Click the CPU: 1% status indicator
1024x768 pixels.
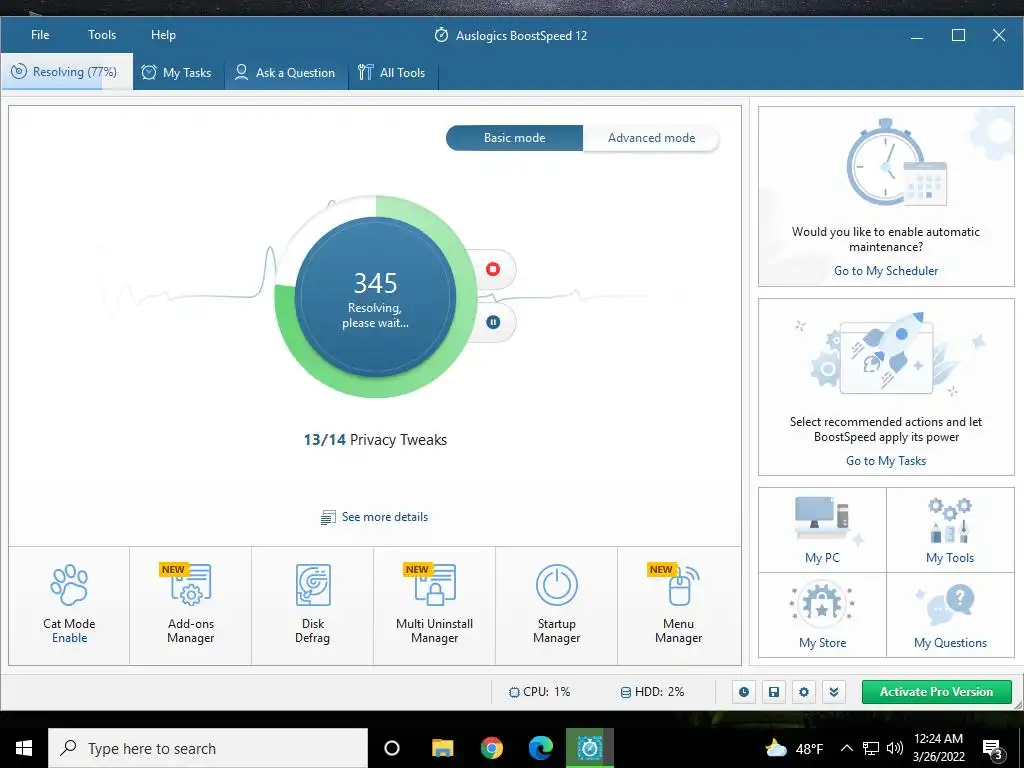[539, 692]
